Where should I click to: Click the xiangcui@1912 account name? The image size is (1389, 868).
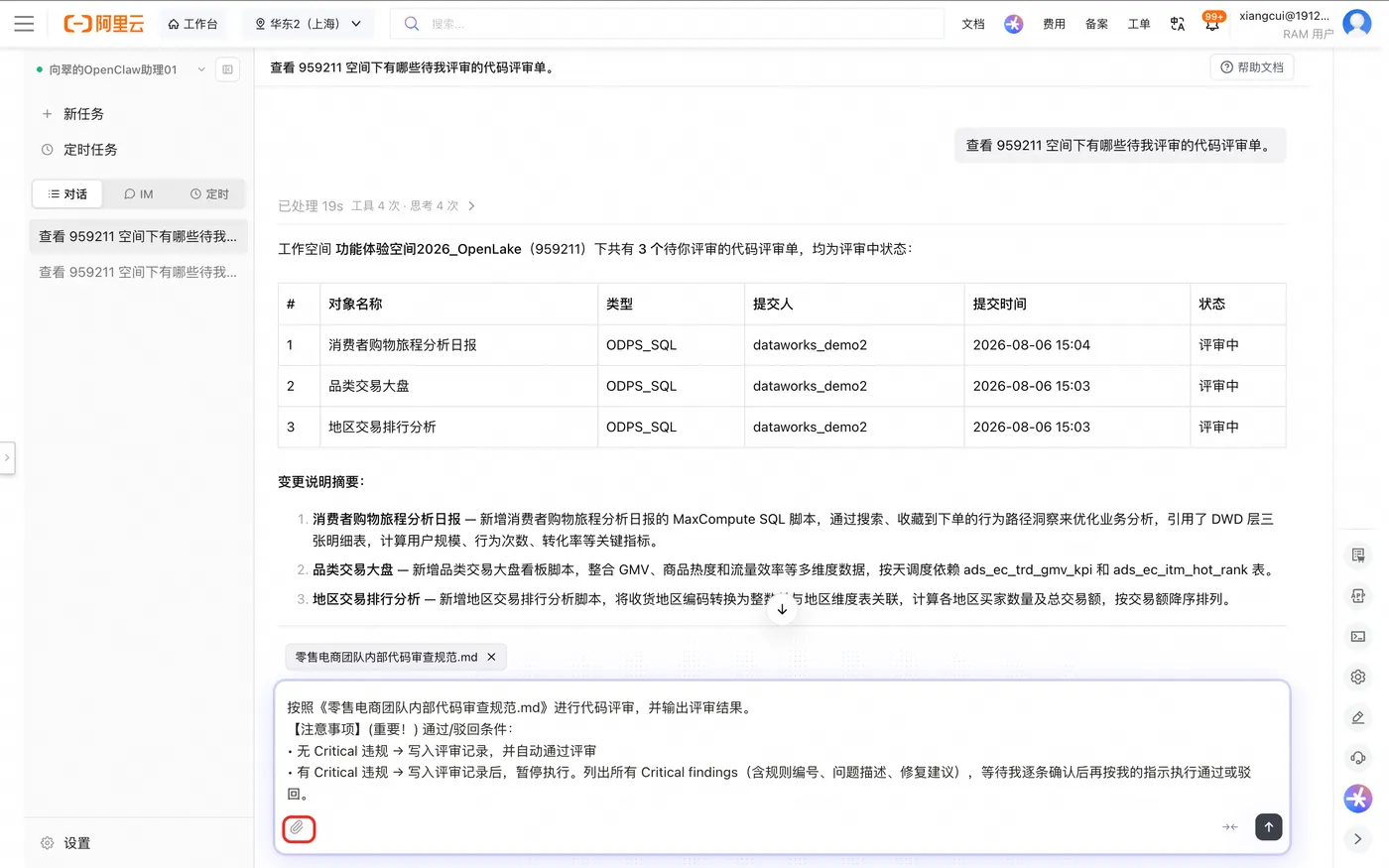click(x=1284, y=16)
